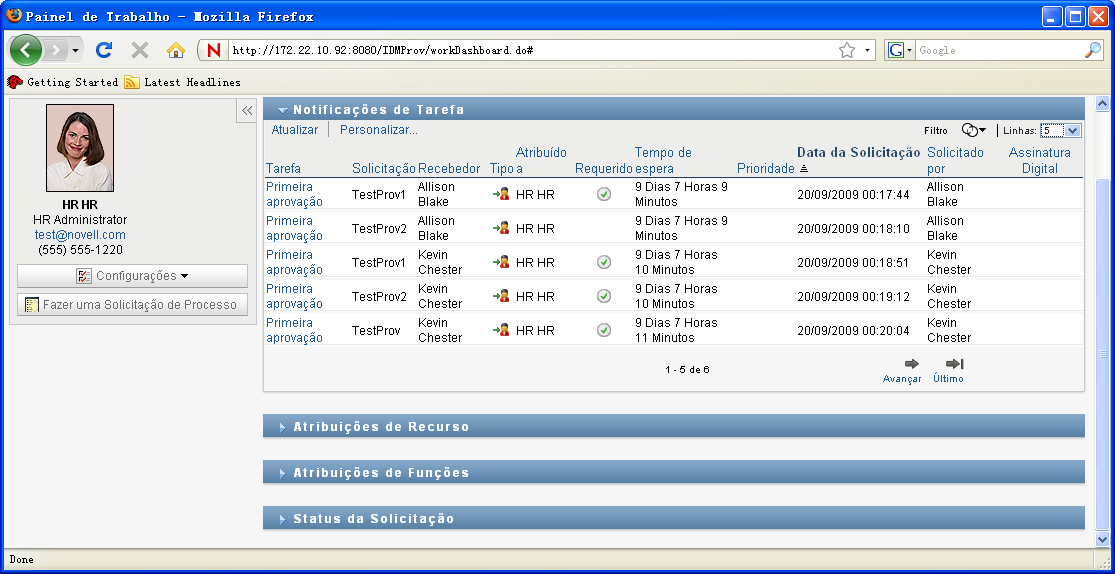1115x574 pixels.
Task: Go to next page with Avançar arrow
Action: tap(911, 364)
